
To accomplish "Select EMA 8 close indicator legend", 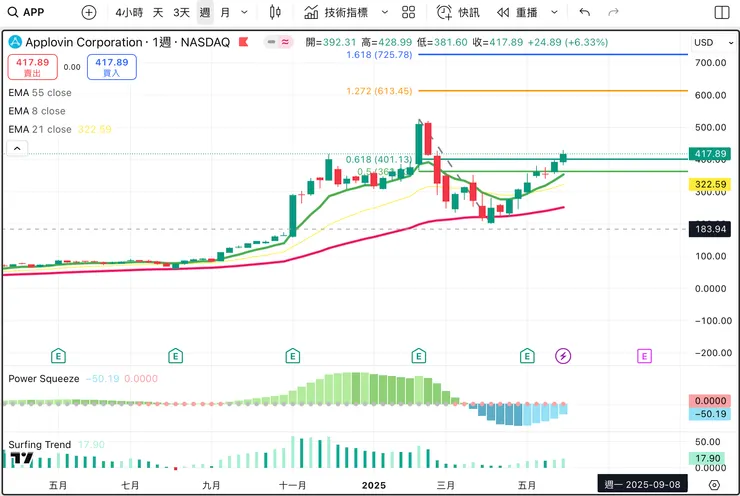I will click(x=37, y=111).
